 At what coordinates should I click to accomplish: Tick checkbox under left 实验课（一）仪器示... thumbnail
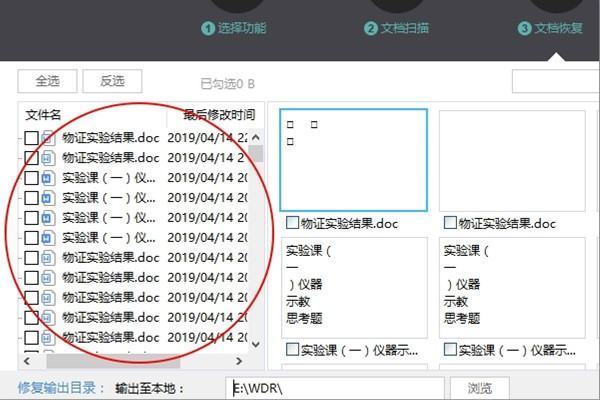coord(292,349)
